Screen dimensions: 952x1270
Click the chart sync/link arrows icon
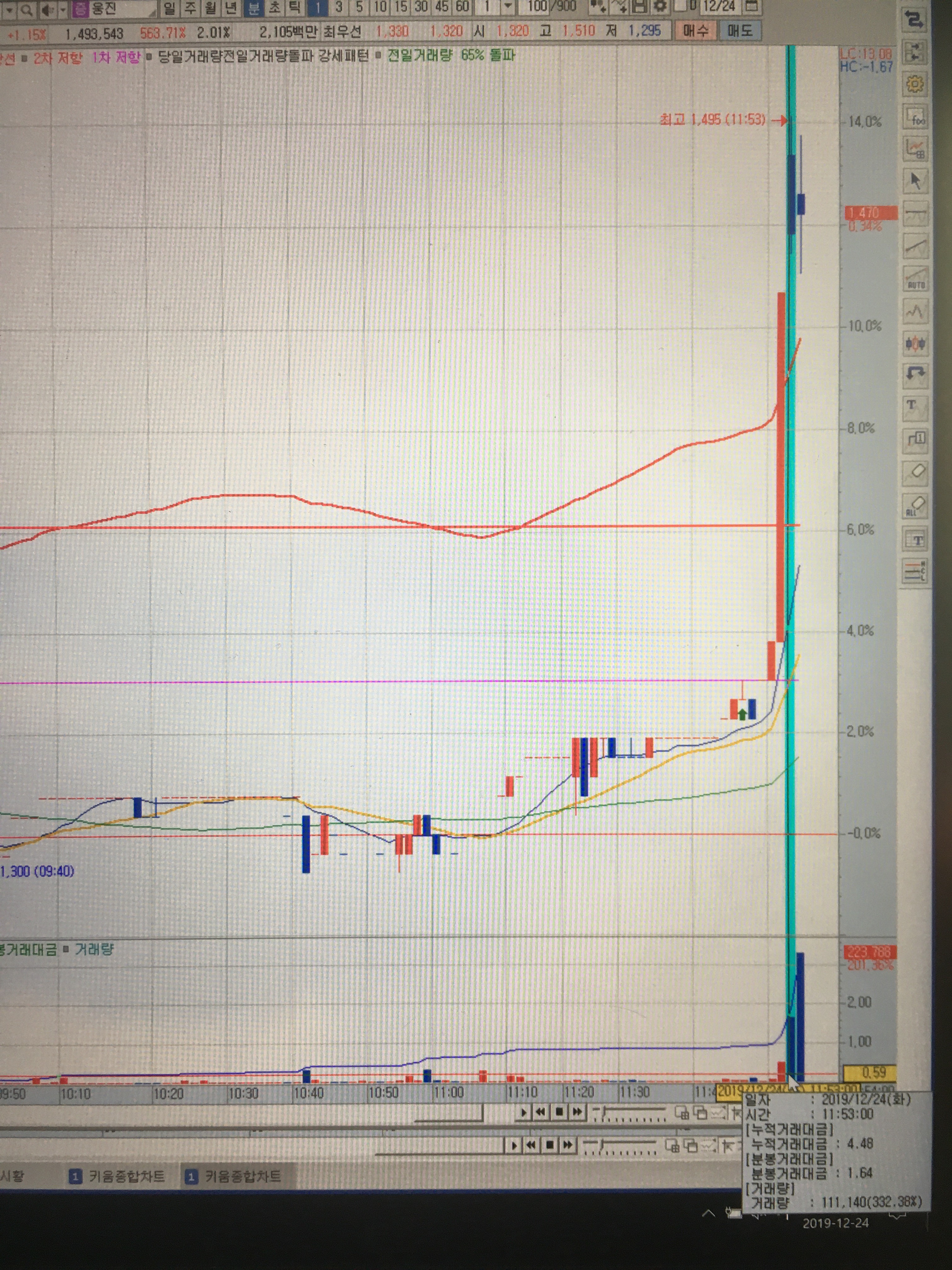(x=914, y=52)
